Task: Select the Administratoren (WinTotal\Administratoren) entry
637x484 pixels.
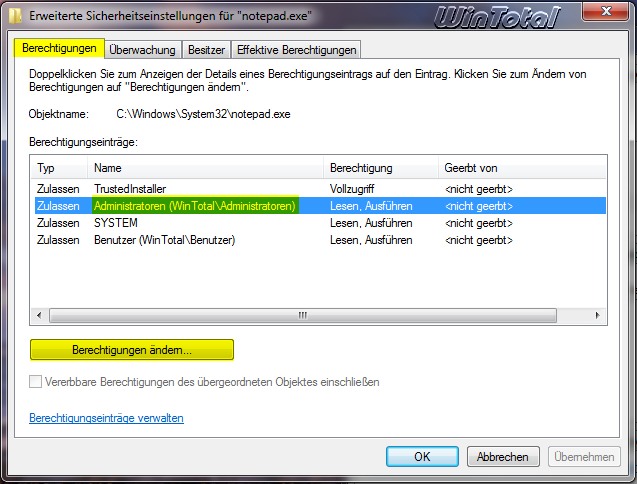Action: coord(321,206)
